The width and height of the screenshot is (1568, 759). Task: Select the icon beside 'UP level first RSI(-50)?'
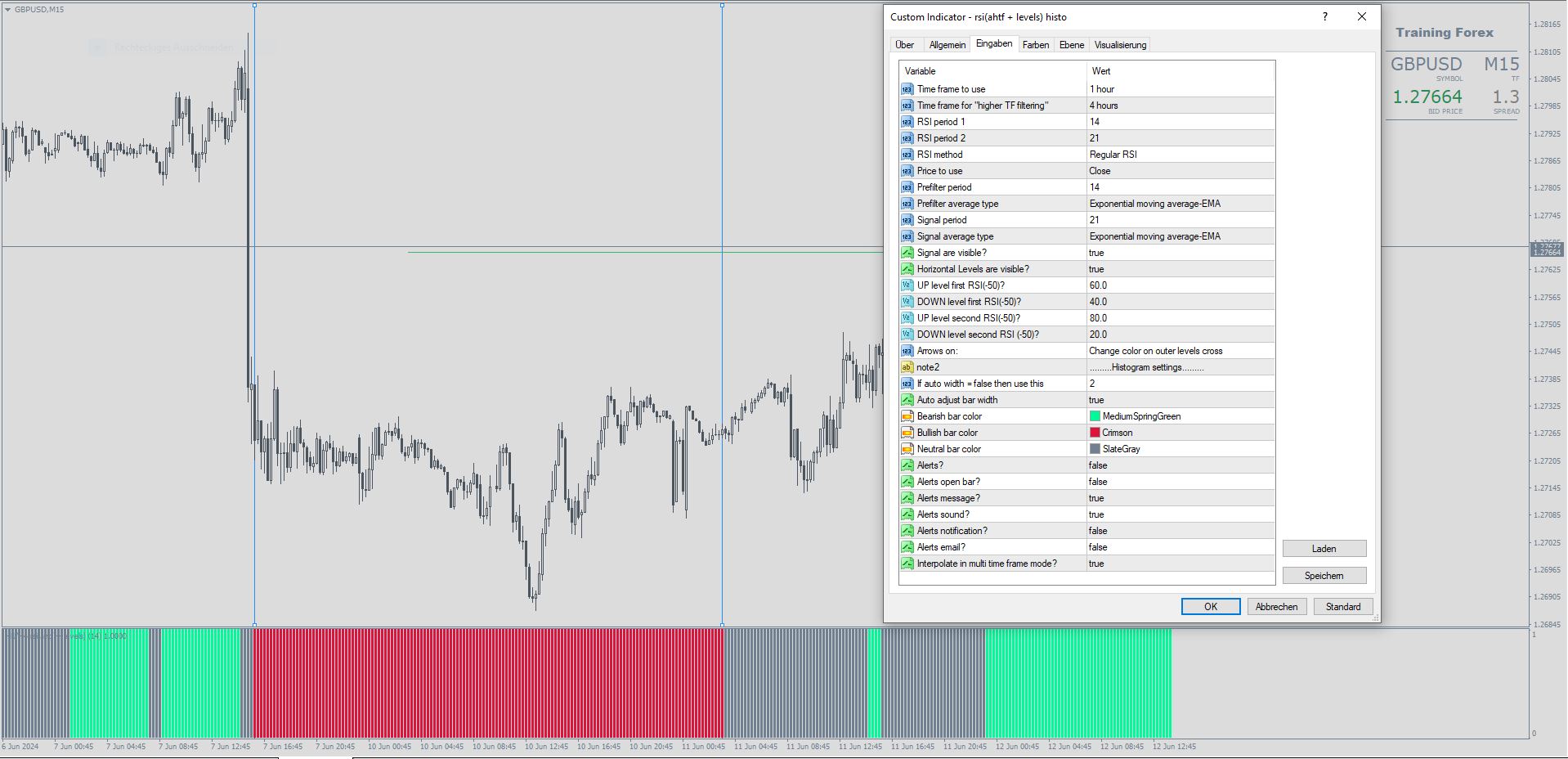(907, 285)
